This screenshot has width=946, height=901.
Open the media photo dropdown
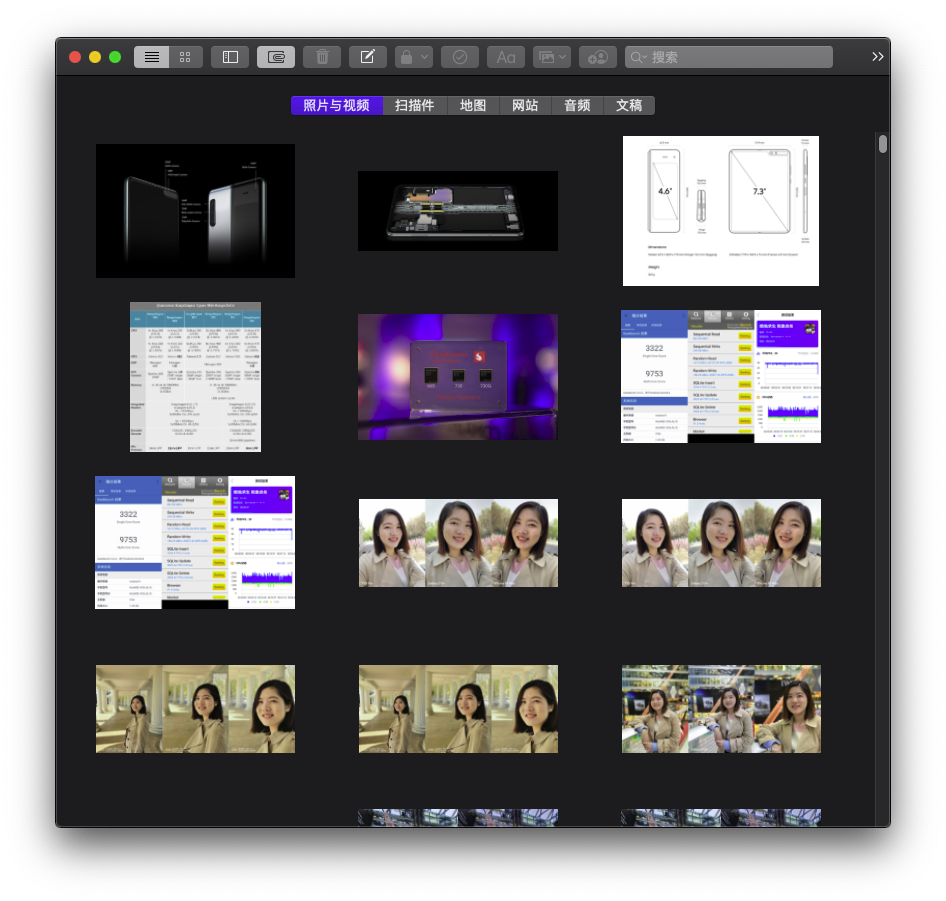coord(552,57)
